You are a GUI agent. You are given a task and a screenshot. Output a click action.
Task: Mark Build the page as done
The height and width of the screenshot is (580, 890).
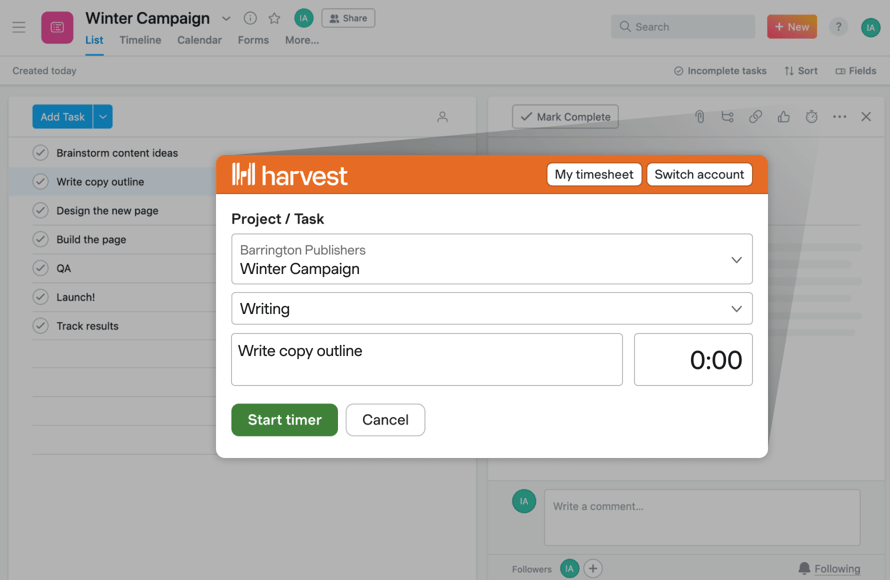click(40, 239)
